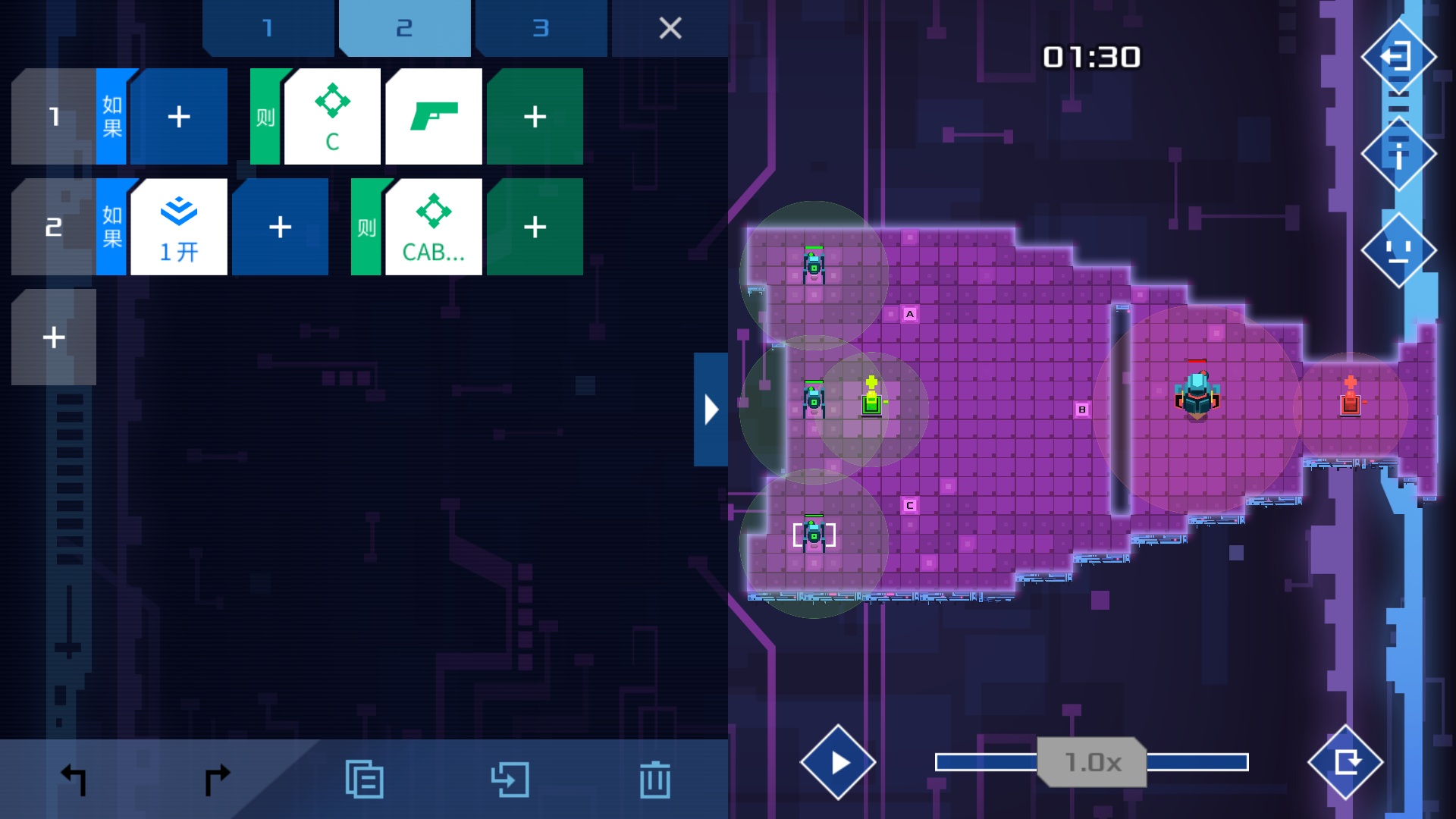The image size is (1456, 819).
Task: Select the copy/duplicate icon in toolbar
Action: click(364, 778)
